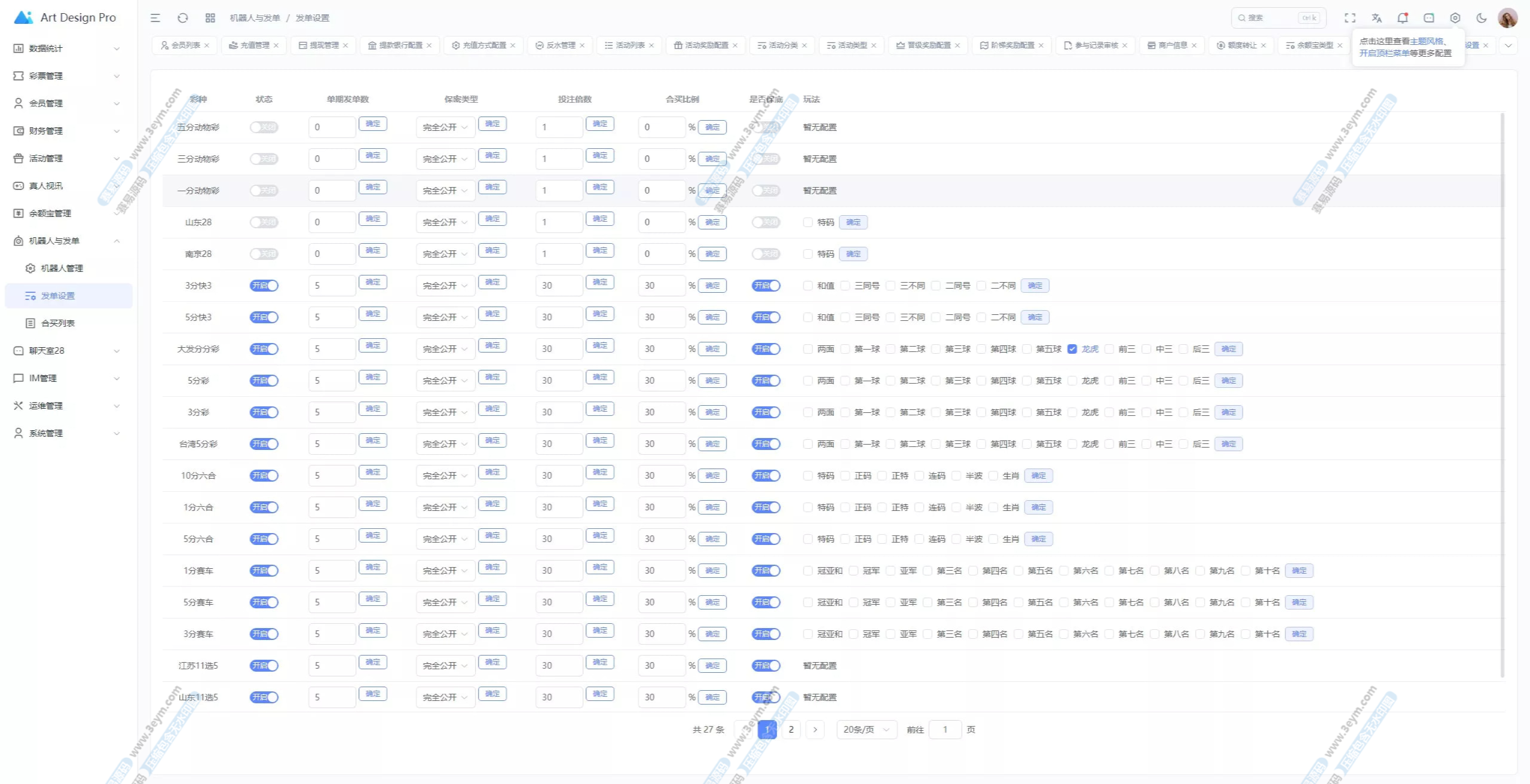Uncheck 龙虎 checkbox in 大发分分彩 row
The width and height of the screenshot is (1530, 784).
click(1072, 349)
